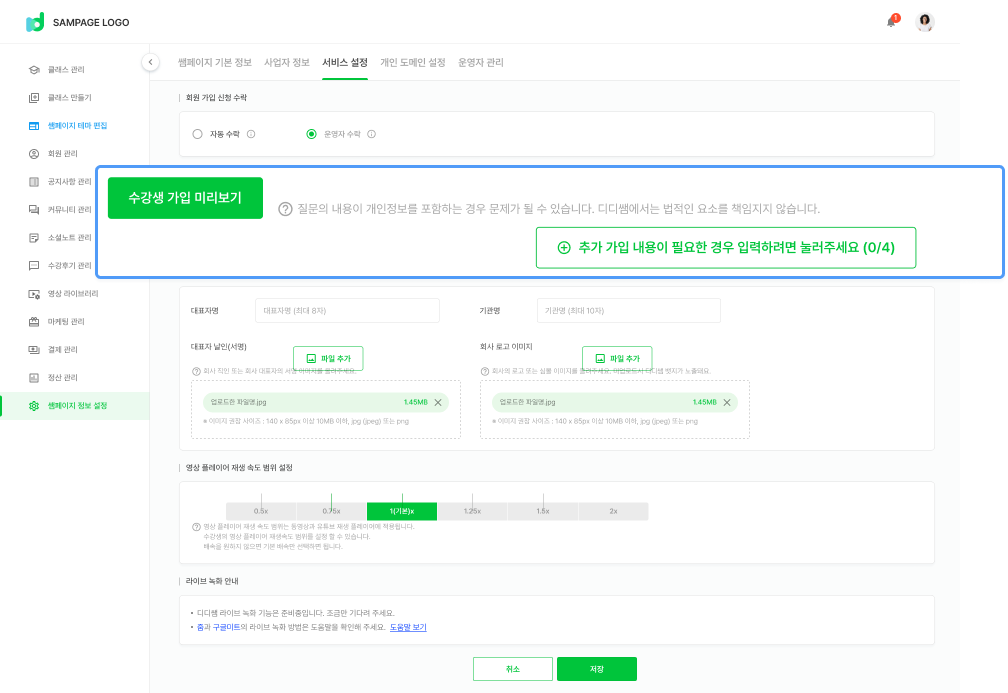Click the info icon beside 자동 수락
The image size is (1008, 693).
pos(251,134)
